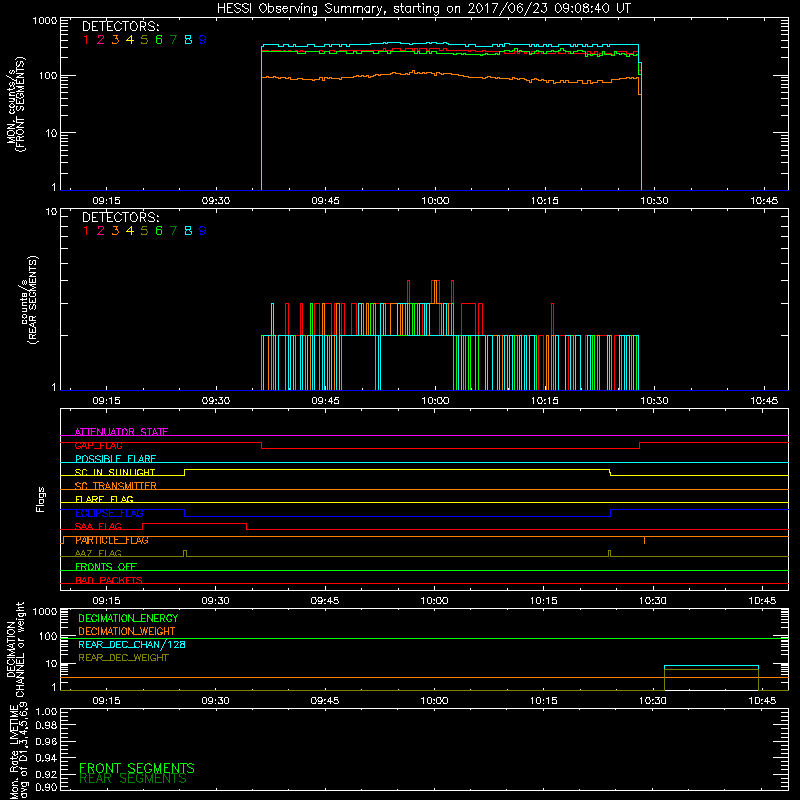
Task: Click the PARTICLE_FLAG label
Action: [x=112, y=540]
